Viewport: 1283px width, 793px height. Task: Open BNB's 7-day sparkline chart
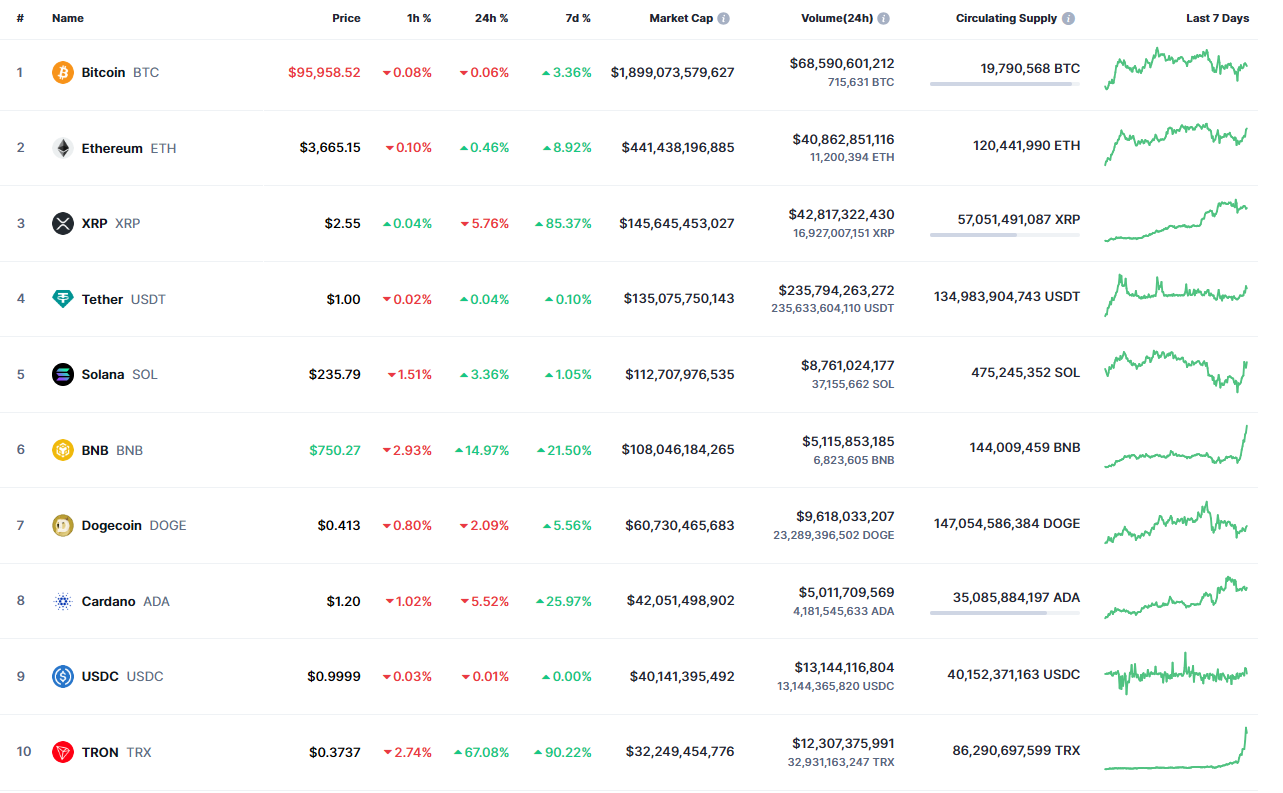pyautogui.click(x=1176, y=446)
